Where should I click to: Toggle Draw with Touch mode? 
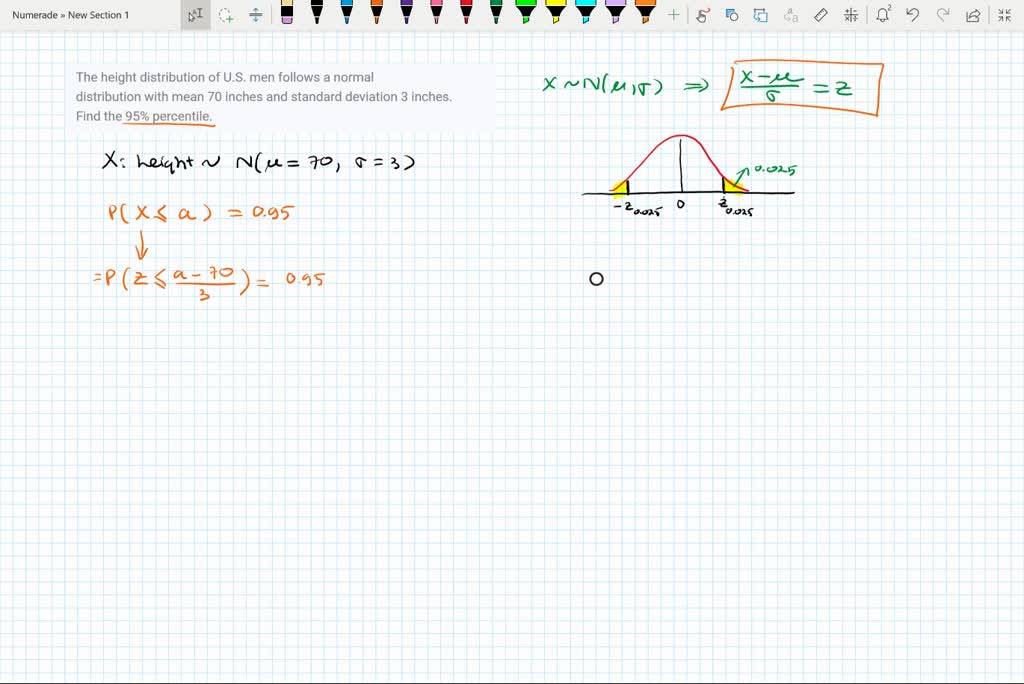point(703,15)
